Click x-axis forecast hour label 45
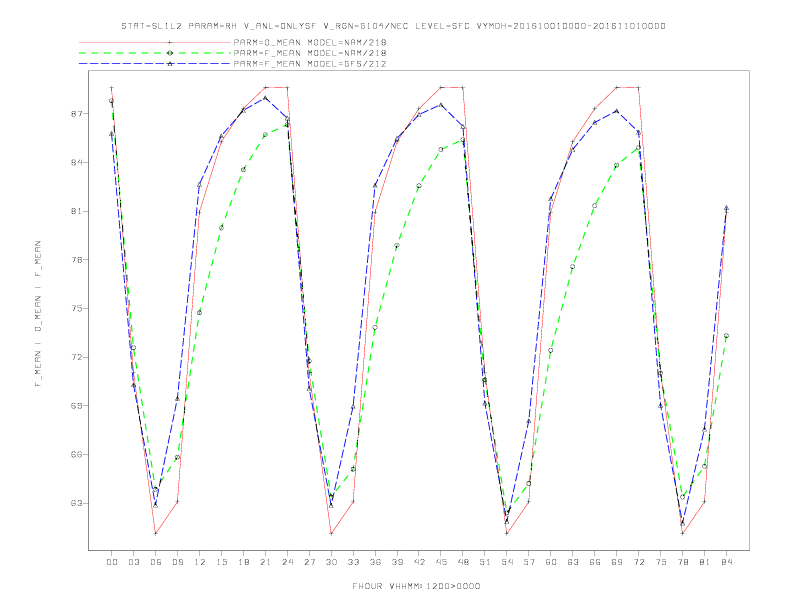The image size is (792, 612). point(441,562)
